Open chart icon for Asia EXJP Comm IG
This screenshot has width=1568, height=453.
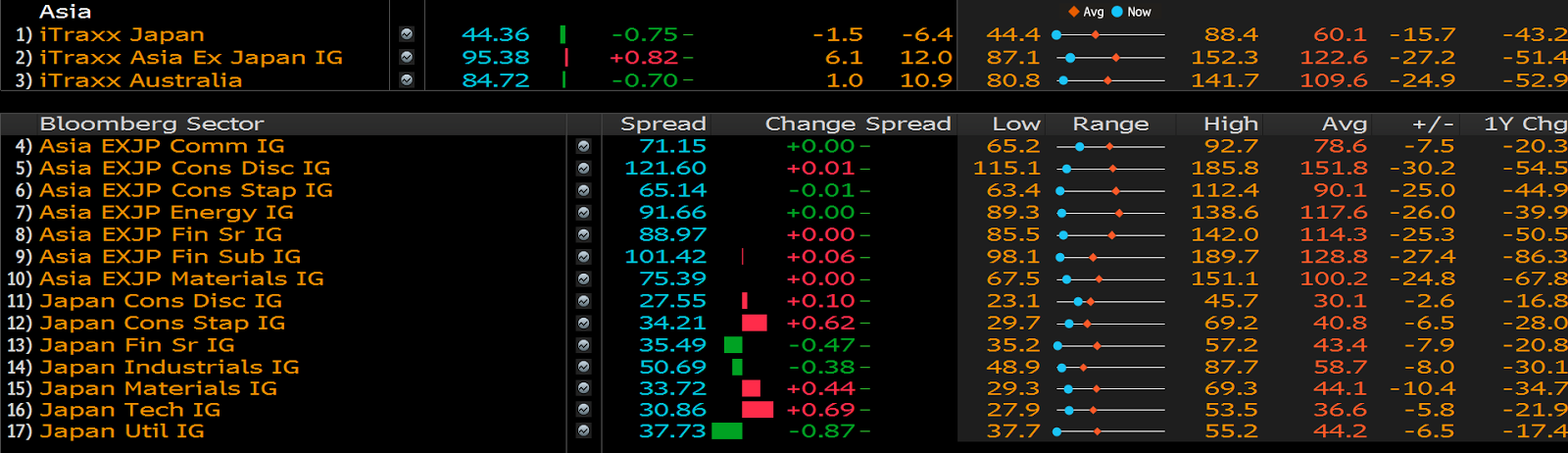point(583,146)
